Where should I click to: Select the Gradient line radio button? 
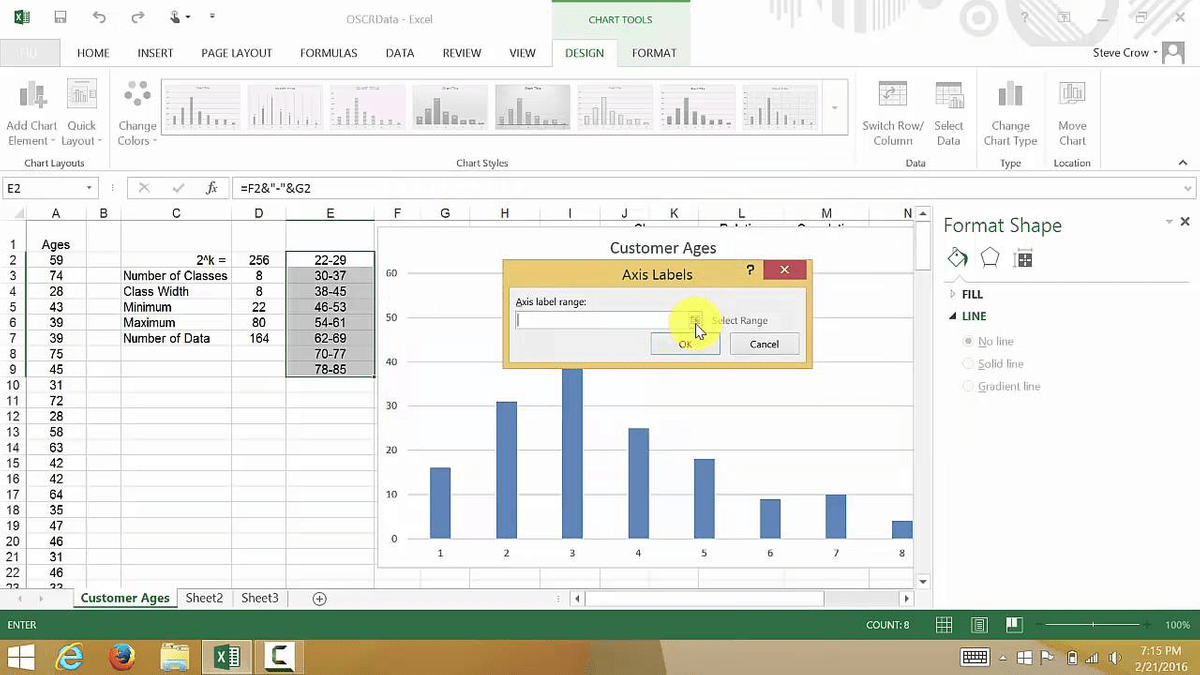pyautogui.click(x=967, y=386)
